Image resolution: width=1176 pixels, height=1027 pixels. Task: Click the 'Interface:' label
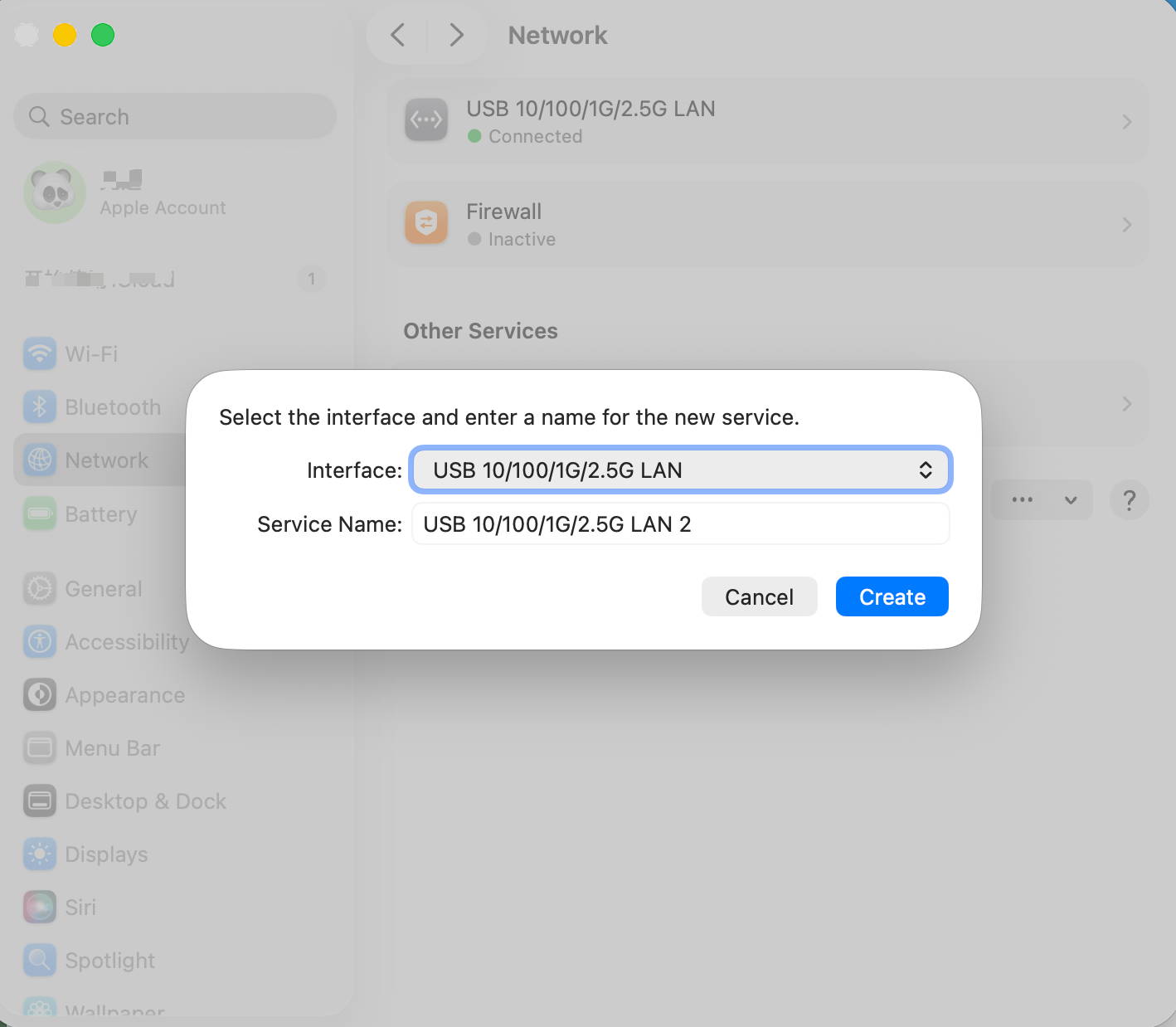354,470
